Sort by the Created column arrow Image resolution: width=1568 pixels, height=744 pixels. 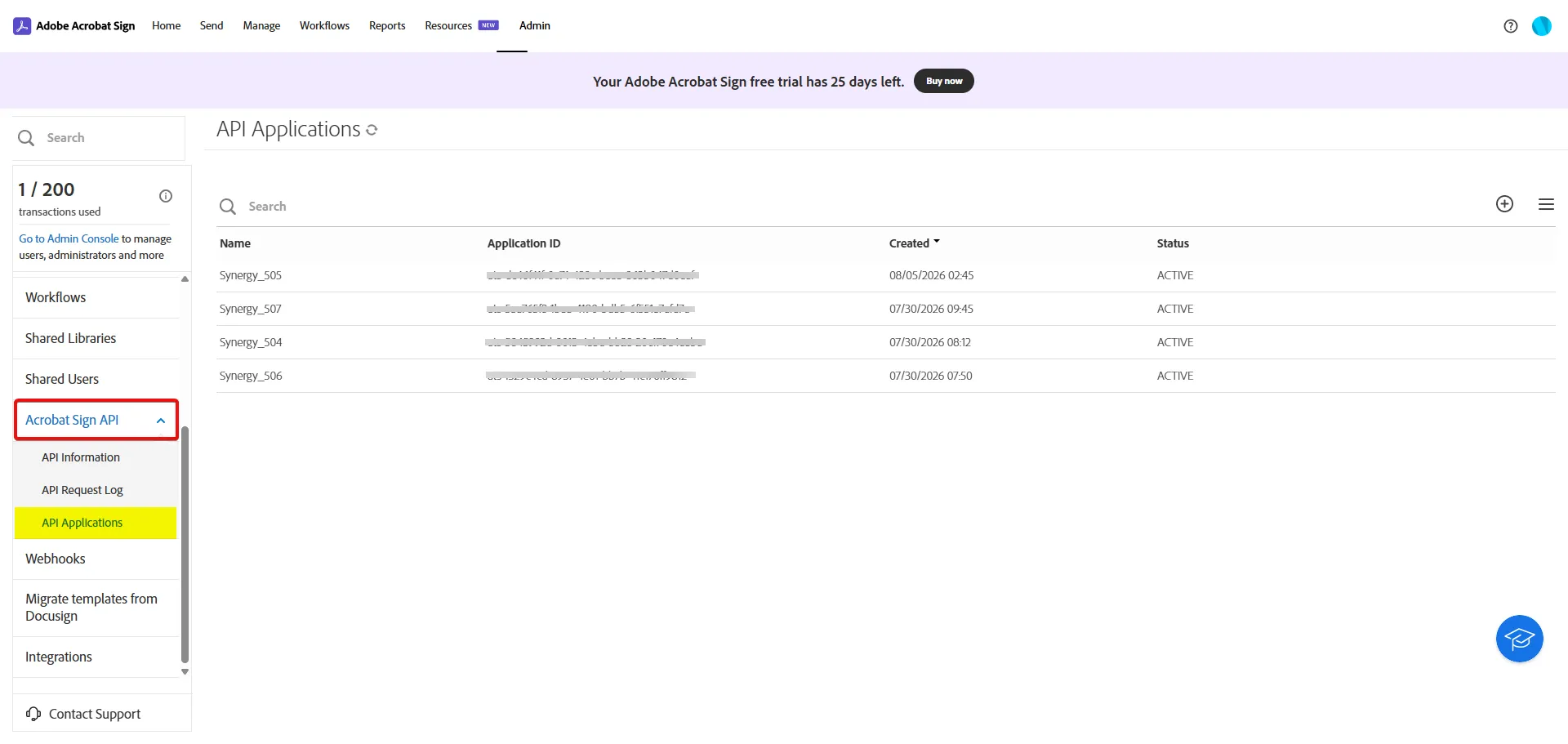pos(937,242)
